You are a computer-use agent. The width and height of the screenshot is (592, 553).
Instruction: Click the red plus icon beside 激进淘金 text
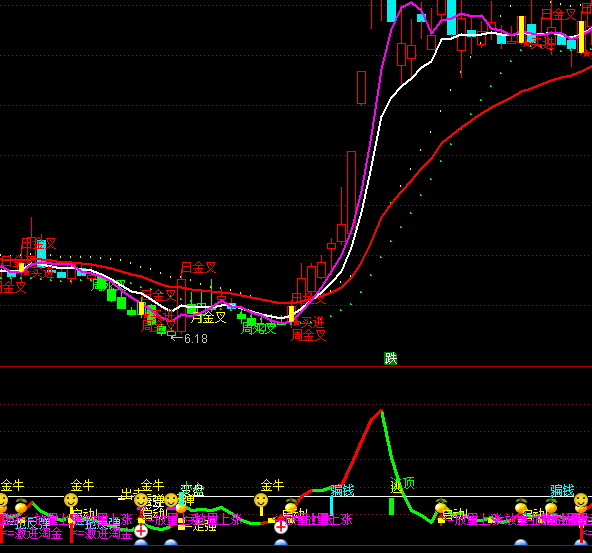pyautogui.click(x=141, y=531)
